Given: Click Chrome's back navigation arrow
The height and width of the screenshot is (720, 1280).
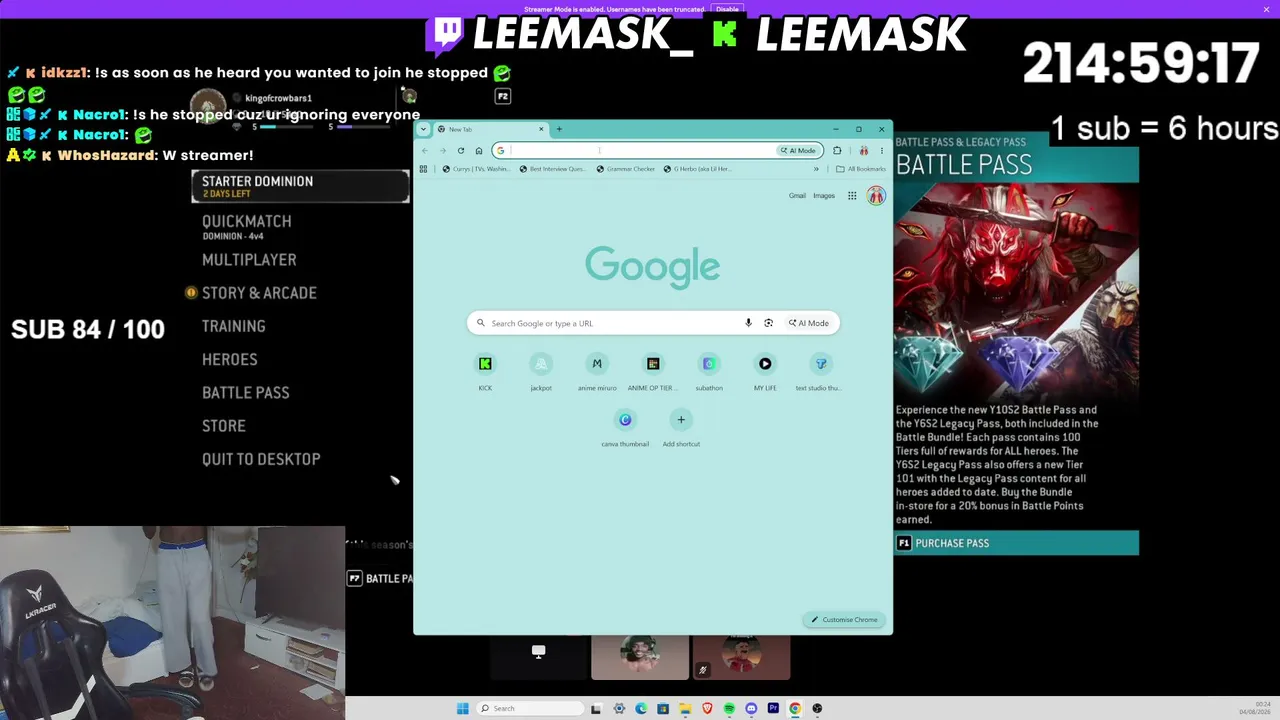Looking at the screenshot, I should pyautogui.click(x=424, y=151).
